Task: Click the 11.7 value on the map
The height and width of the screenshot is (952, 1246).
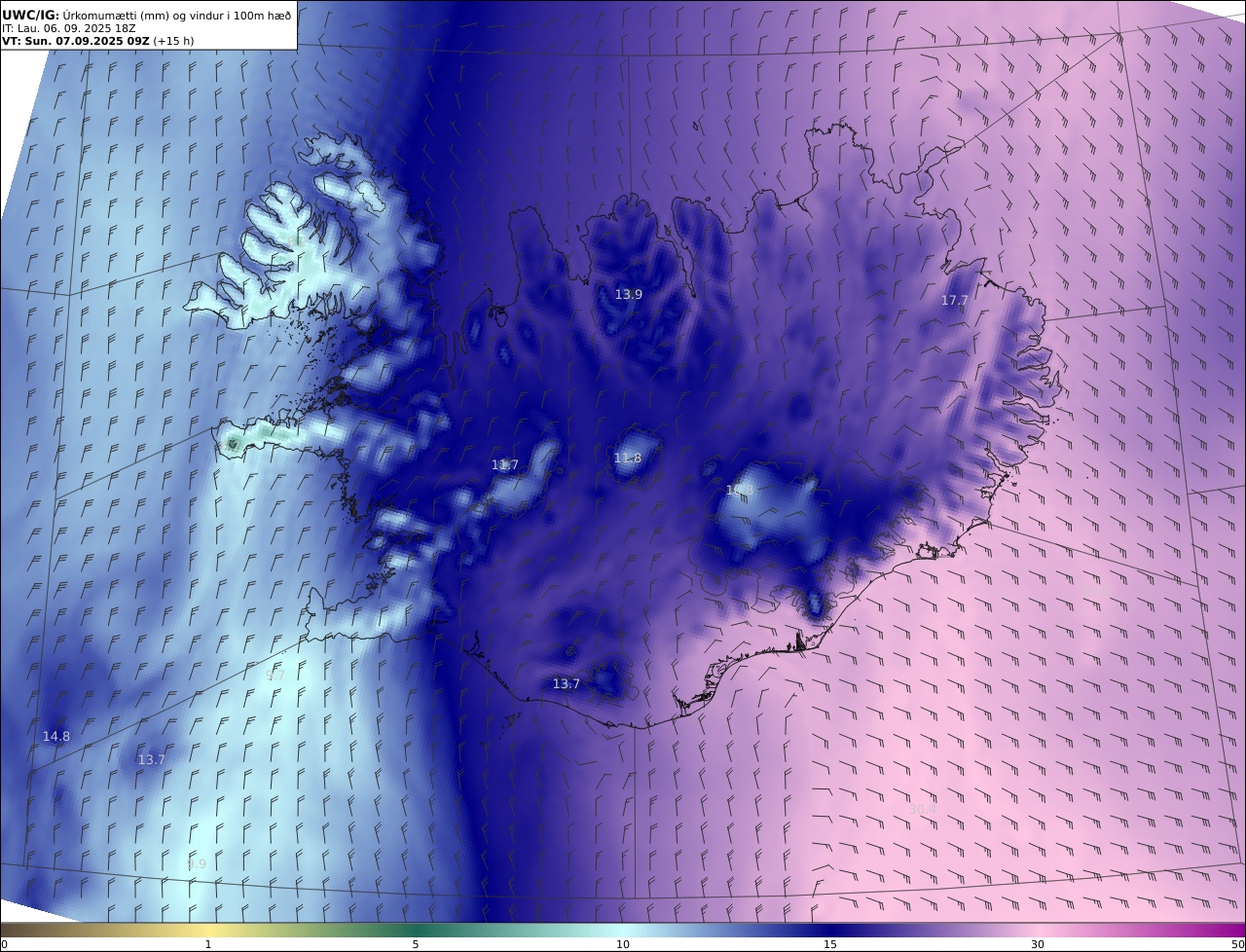Action: point(505,464)
